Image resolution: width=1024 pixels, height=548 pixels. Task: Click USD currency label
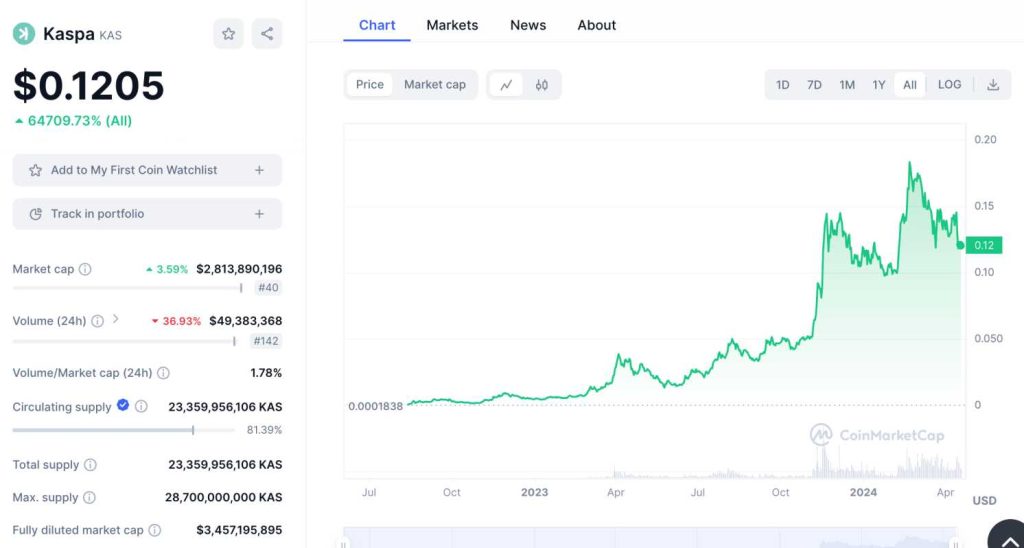click(984, 501)
